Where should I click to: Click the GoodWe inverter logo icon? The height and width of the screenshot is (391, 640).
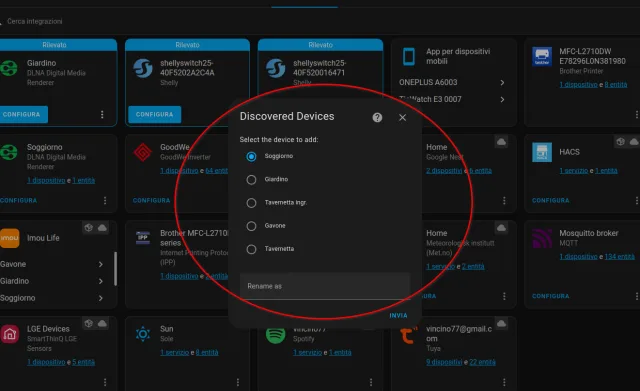pyautogui.click(x=143, y=152)
